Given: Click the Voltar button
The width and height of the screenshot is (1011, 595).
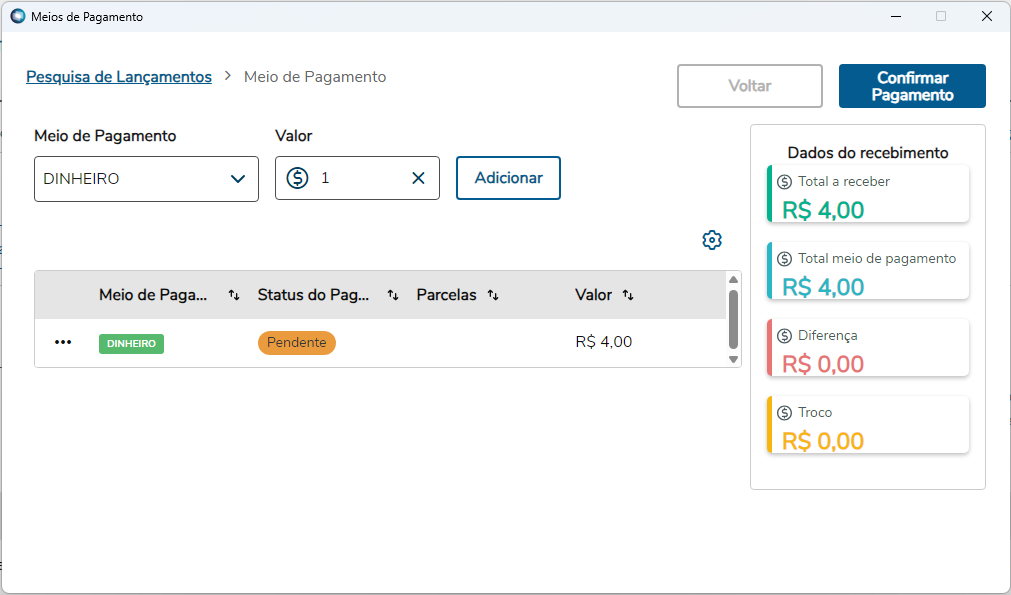Looking at the screenshot, I should coord(750,86).
